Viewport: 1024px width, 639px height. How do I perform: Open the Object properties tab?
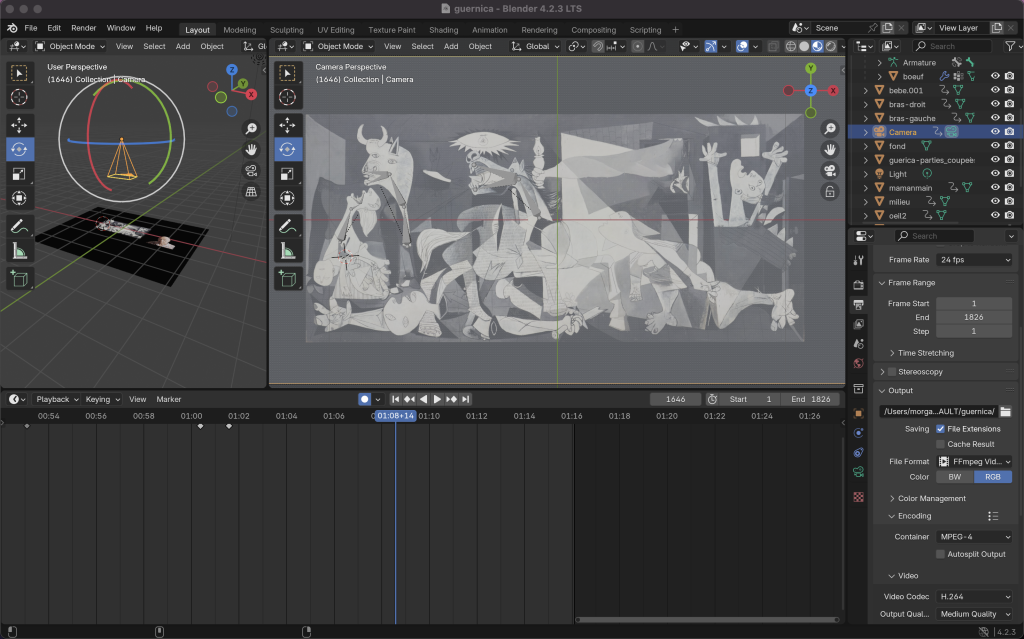coord(859,413)
